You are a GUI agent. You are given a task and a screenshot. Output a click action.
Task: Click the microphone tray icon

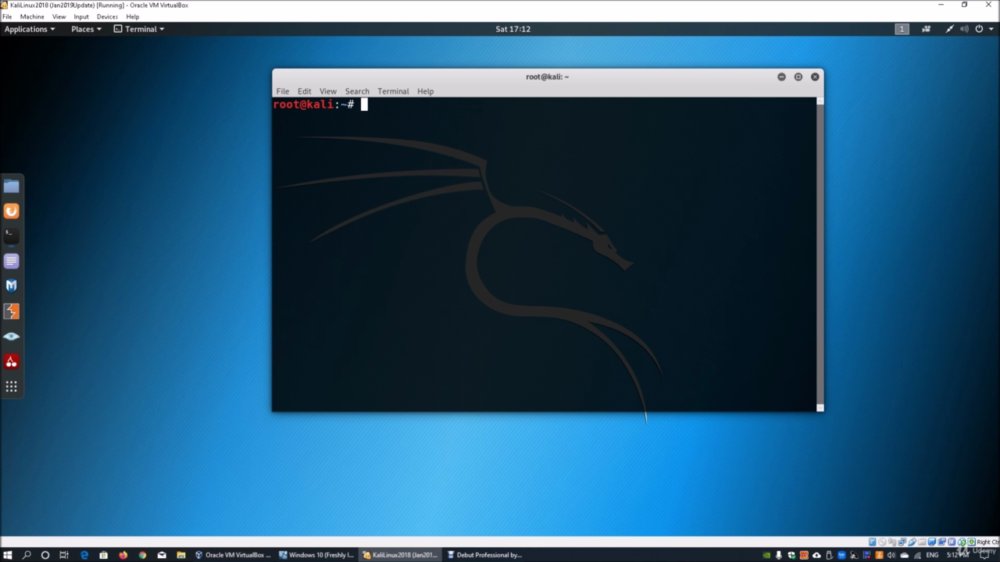[x=779, y=555]
